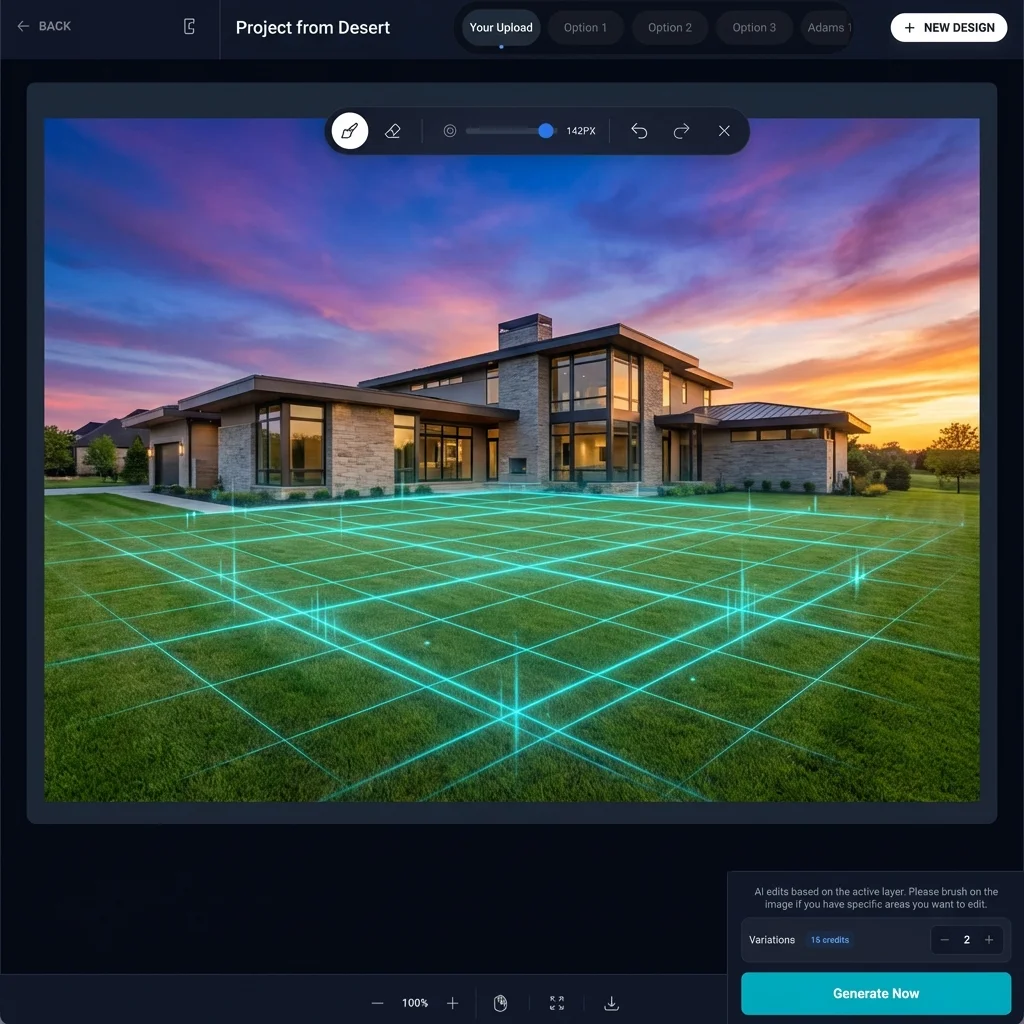The width and height of the screenshot is (1024, 1024).
Task: Toggle the hand pan tool
Action: (501, 1003)
